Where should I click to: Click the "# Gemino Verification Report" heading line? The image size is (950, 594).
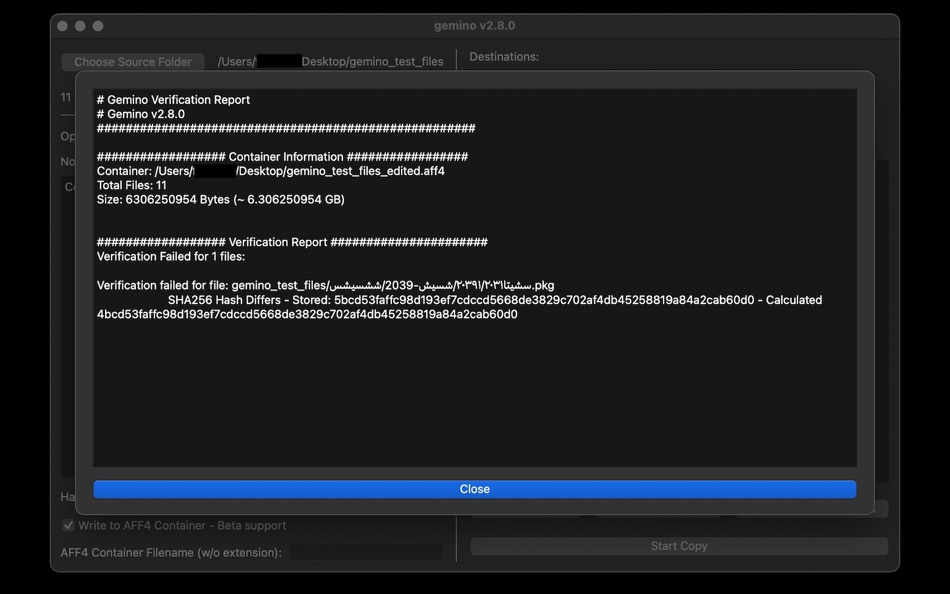173,99
